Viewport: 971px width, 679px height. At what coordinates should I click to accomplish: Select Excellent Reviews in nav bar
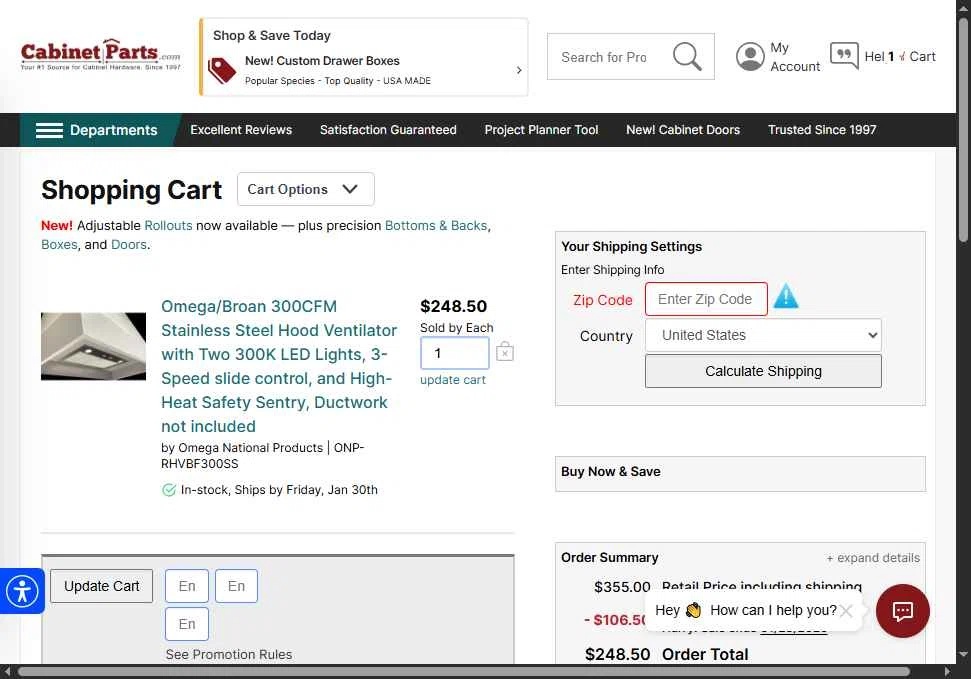(241, 130)
